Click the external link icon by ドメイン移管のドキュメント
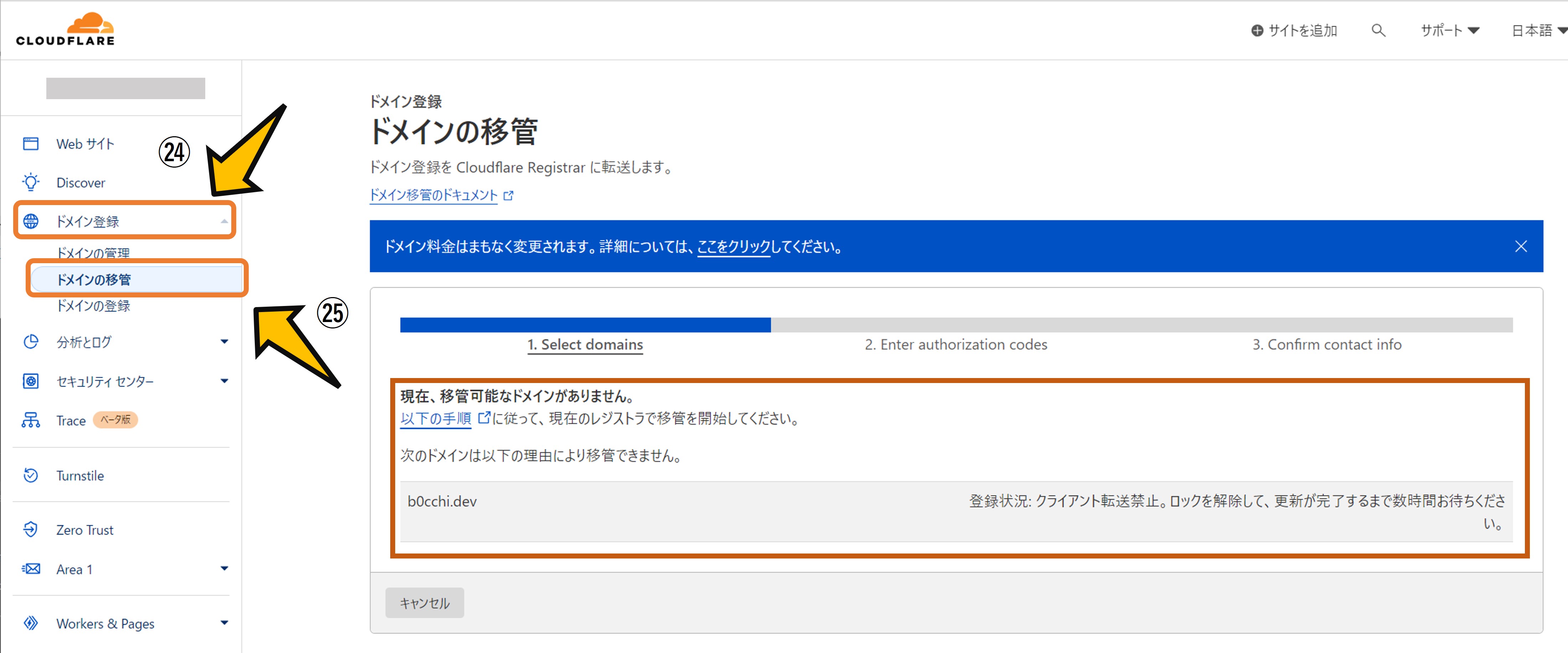 [x=509, y=195]
